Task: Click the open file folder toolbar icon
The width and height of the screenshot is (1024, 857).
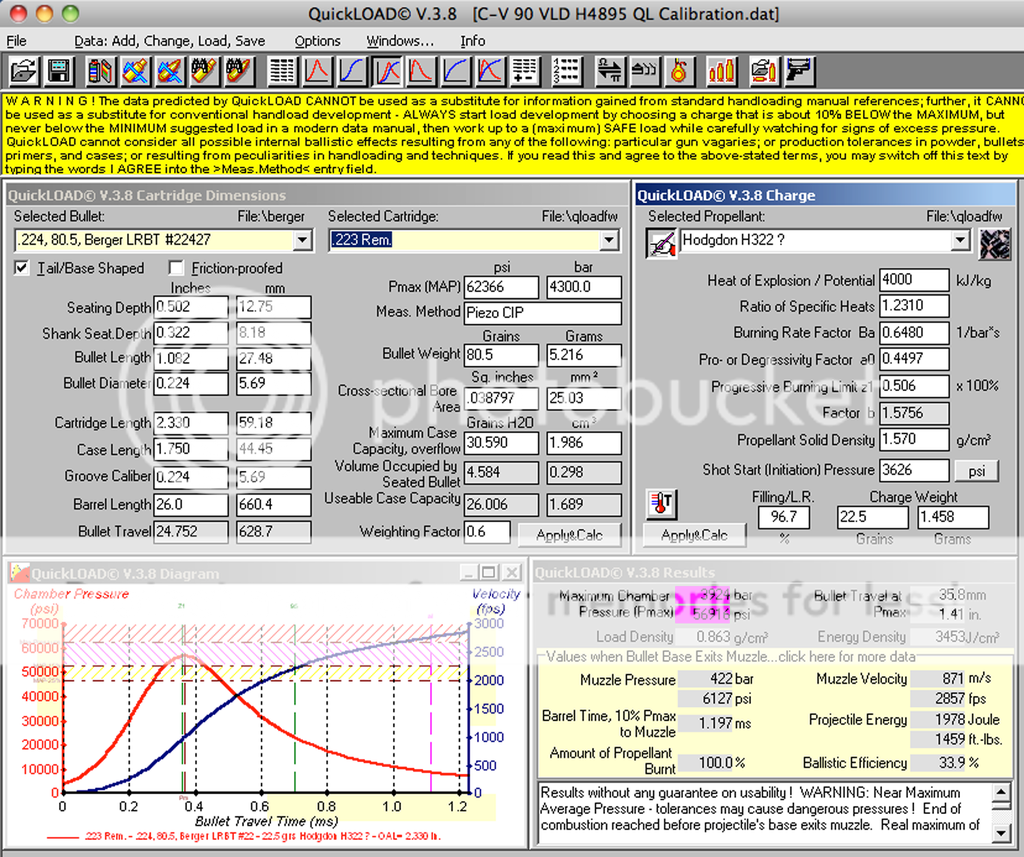Action: point(24,71)
